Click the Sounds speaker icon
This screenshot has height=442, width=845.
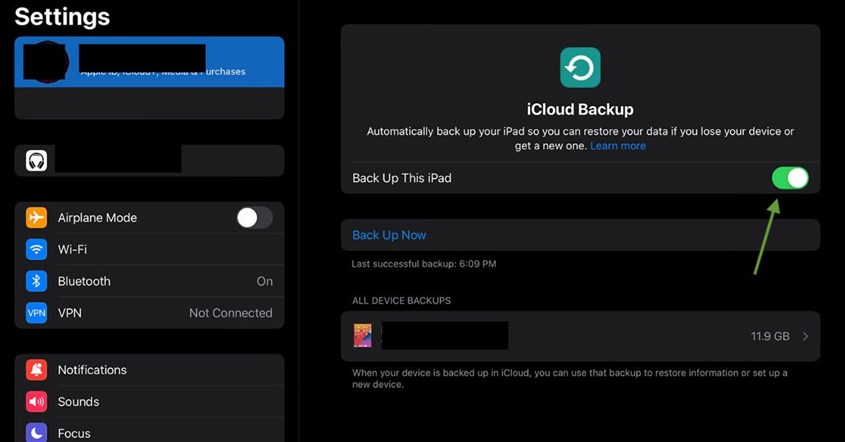(37, 402)
